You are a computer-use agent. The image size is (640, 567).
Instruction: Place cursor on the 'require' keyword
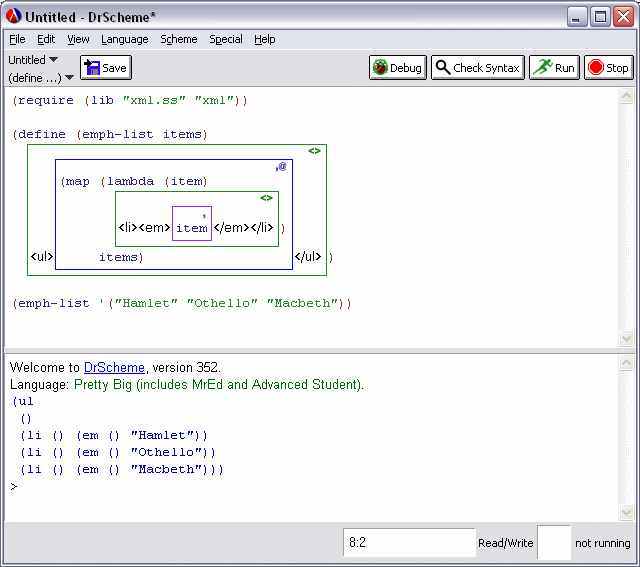(46, 100)
